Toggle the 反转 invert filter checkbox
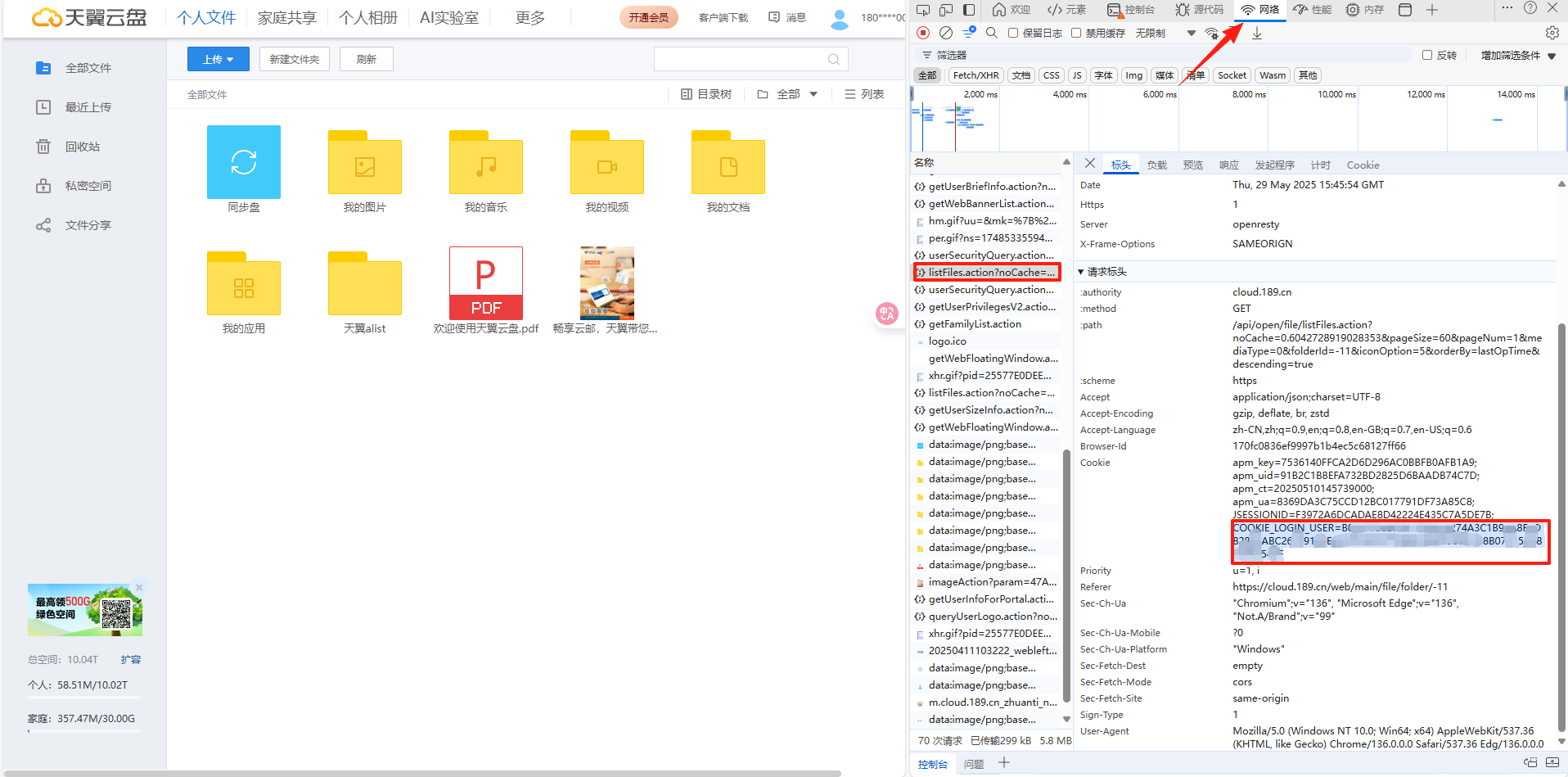The width and height of the screenshot is (1568, 777). click(x=1427, y=55)
